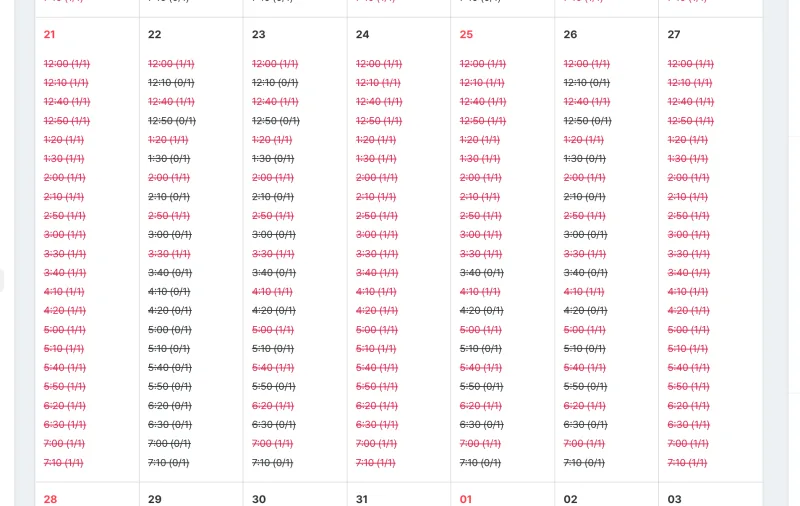Select 2:50 (1/1) slot on day 24
The height and width of the screenshot is (506, 800).
[x=377, y=216]
